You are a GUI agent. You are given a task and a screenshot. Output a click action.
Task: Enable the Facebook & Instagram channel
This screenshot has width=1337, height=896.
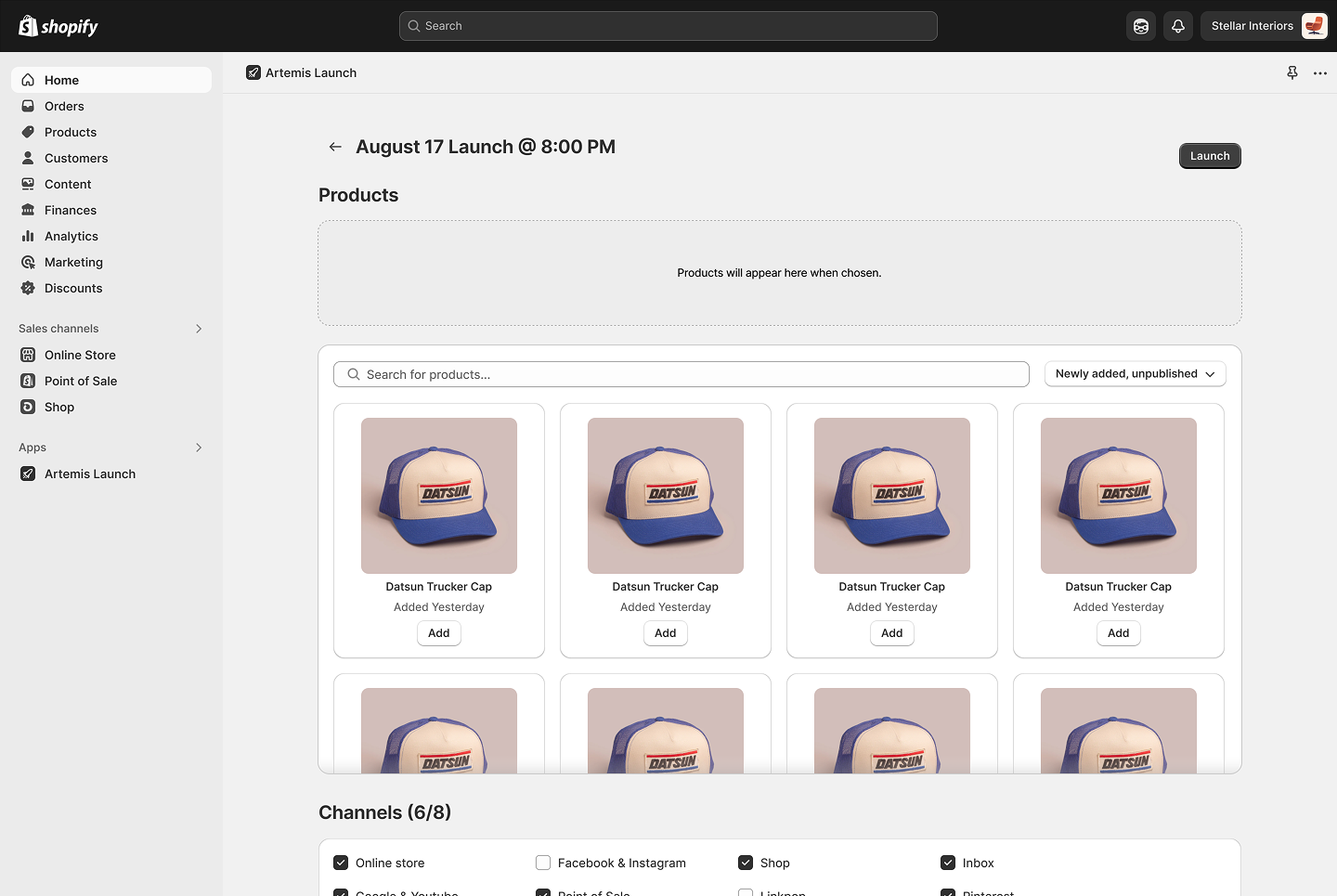(x=542, y=862)
